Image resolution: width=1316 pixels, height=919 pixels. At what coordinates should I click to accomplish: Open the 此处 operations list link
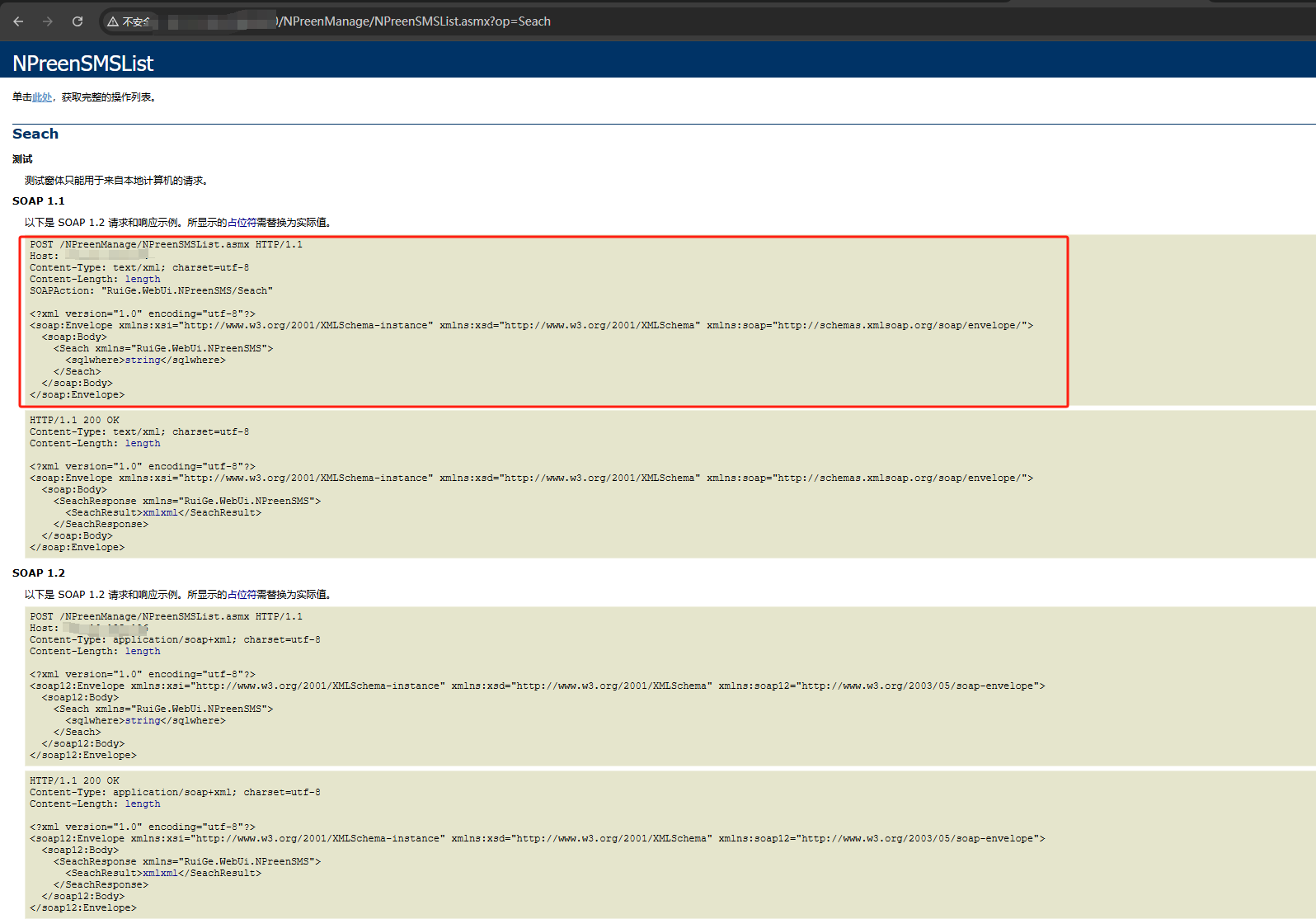pos(42,97)
